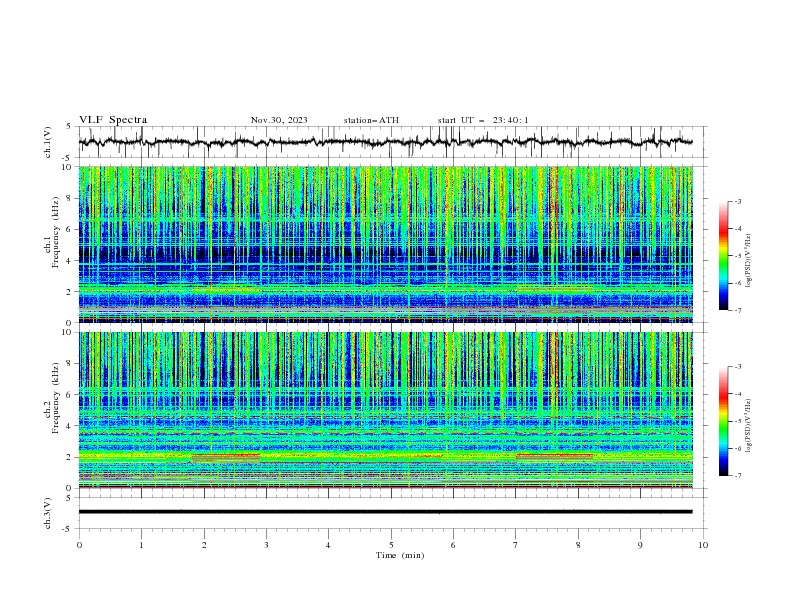Image resolution: width=792 pixels, height=612 pixels.
Task: Click the lower log(PSD)(V²/Hz) colorbar label
Action: (749, 426)
